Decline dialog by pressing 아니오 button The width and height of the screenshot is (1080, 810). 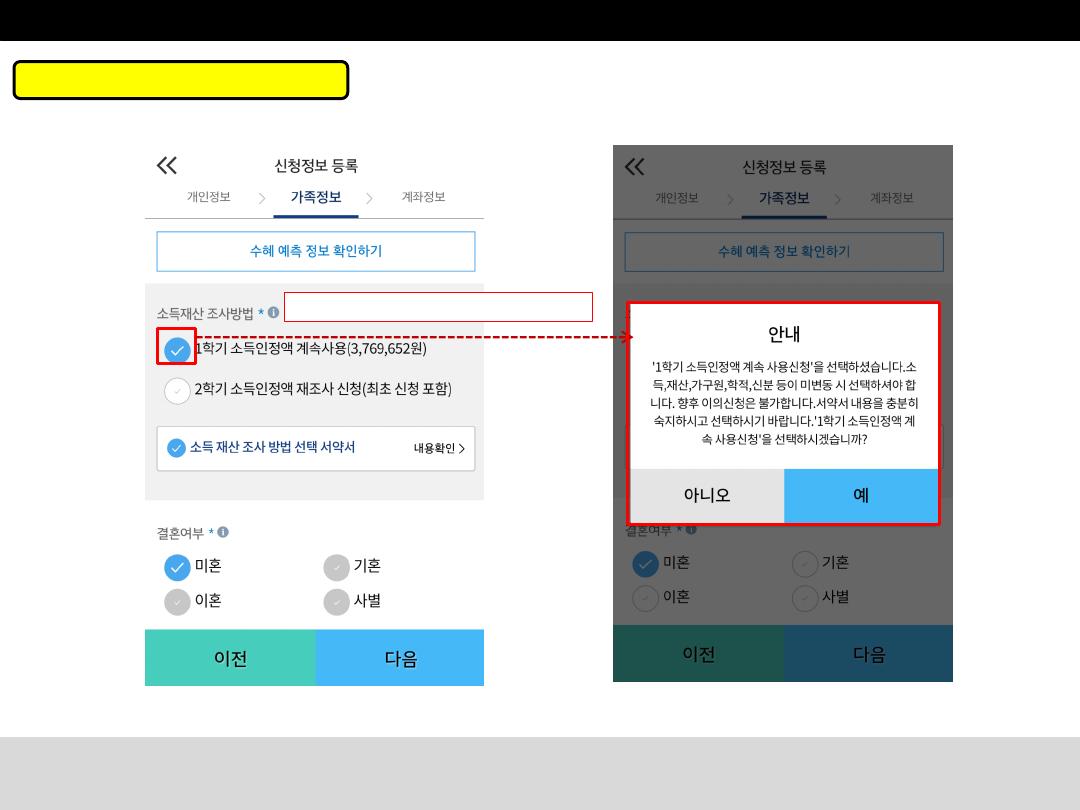tap(707, 495)
